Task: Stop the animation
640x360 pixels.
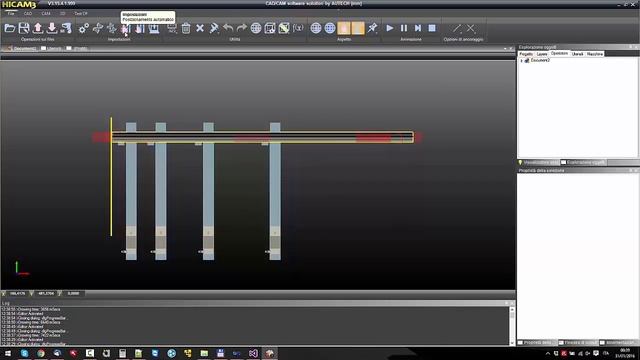Action: click(432, 28)
